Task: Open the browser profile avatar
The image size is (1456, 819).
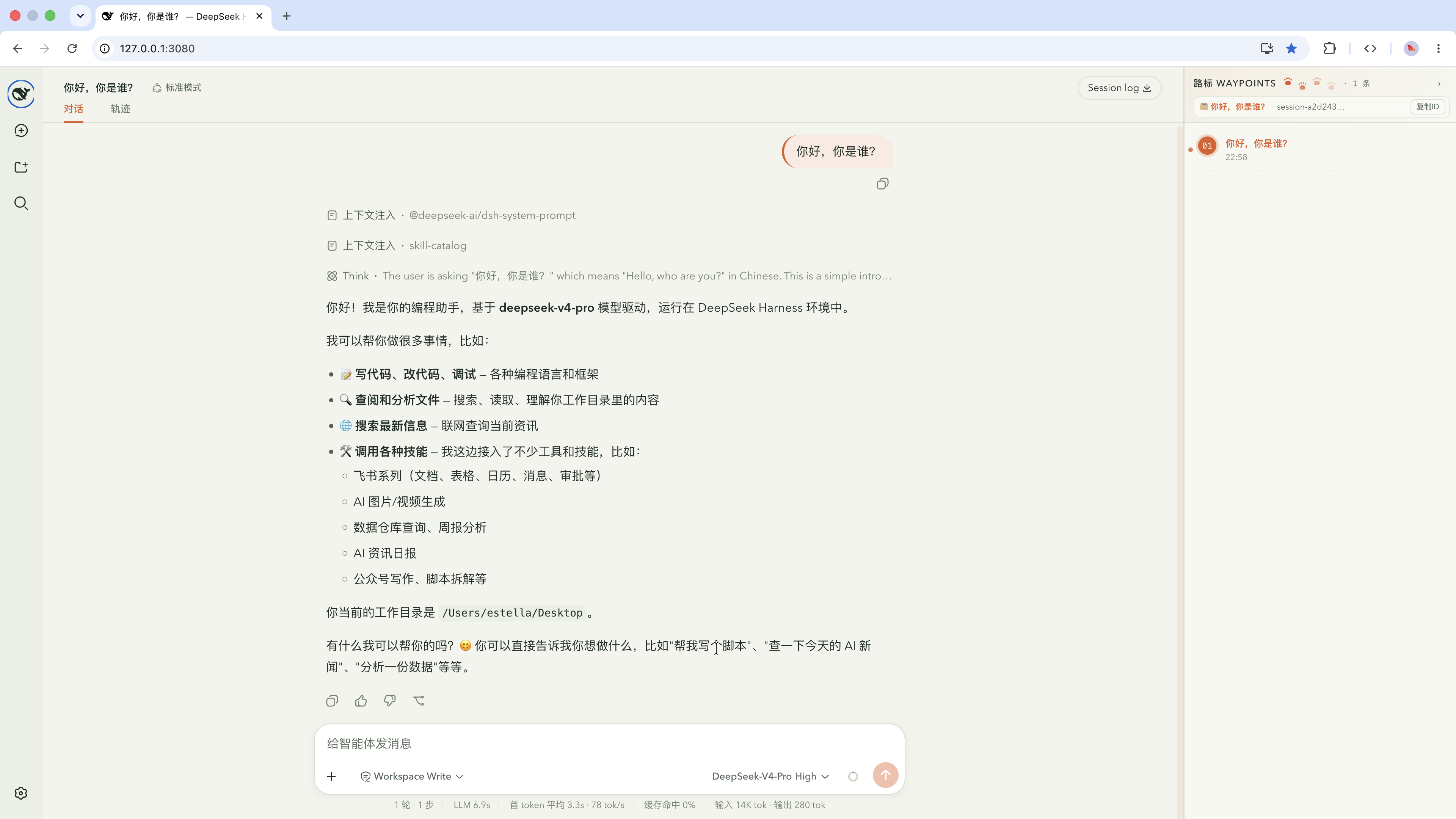Action: click(x=1411, y=49)
